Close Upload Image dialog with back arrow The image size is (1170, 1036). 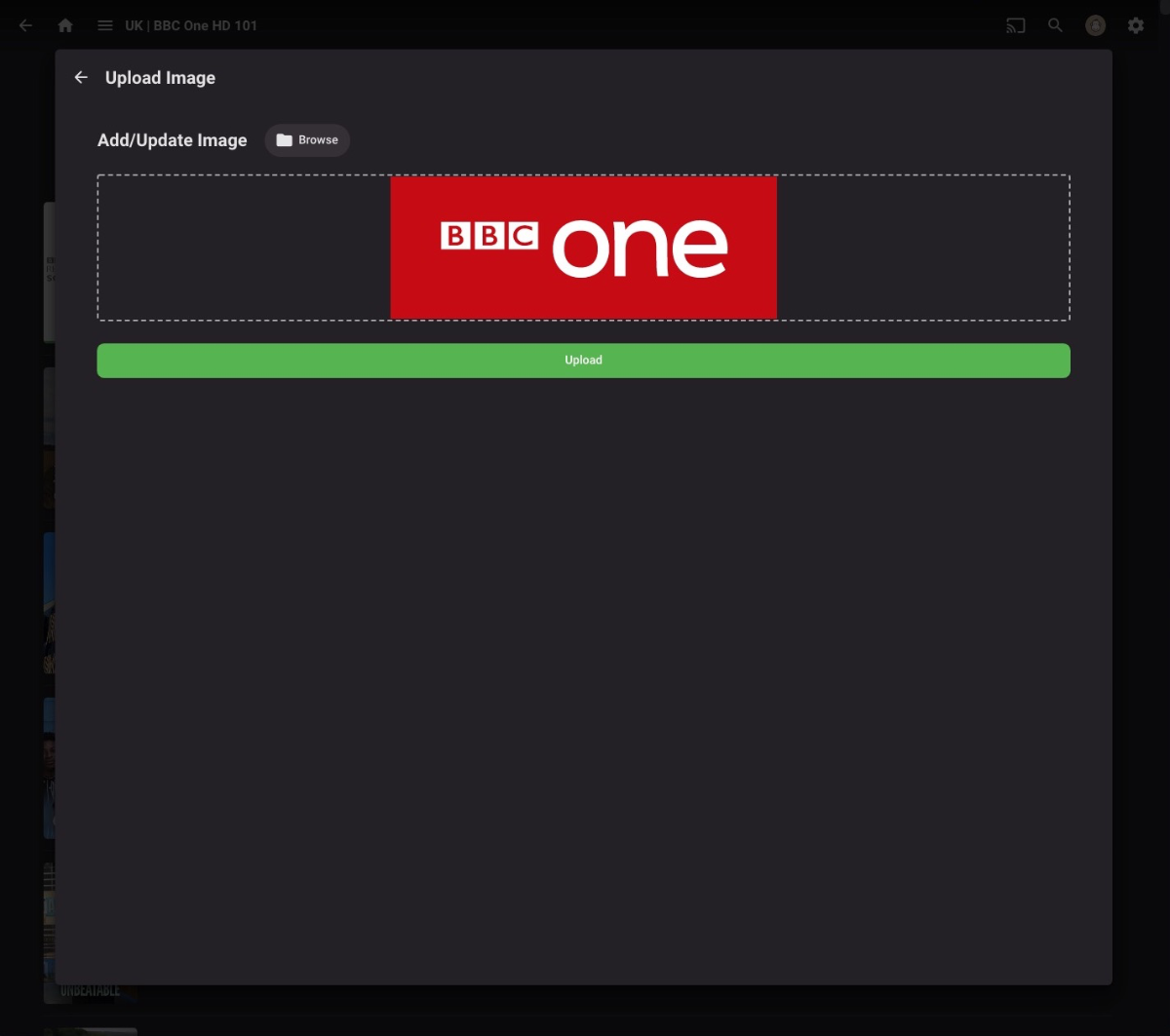(81, 77)
